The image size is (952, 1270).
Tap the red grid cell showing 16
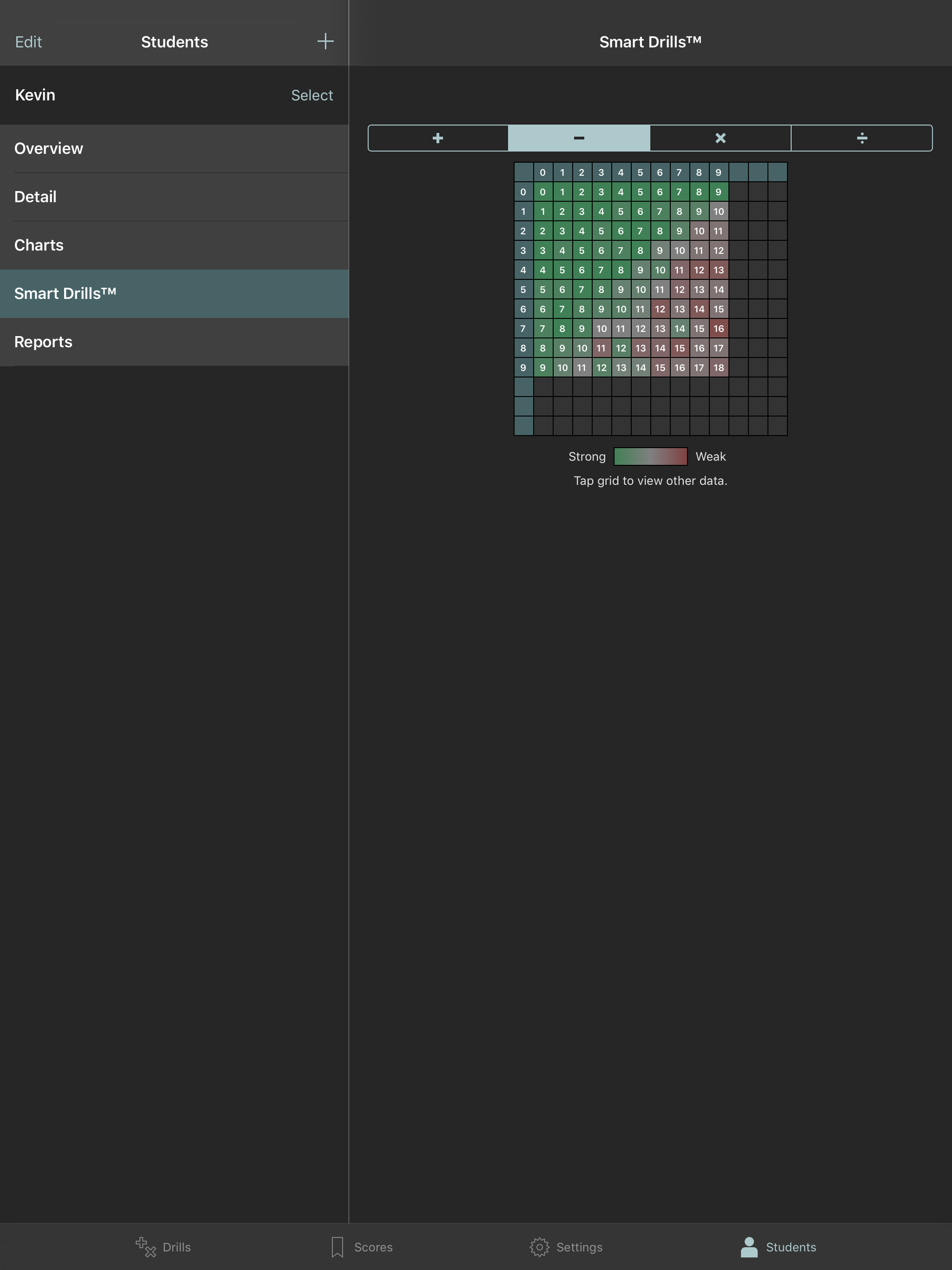pyautogui.click(x=718, y=328)
